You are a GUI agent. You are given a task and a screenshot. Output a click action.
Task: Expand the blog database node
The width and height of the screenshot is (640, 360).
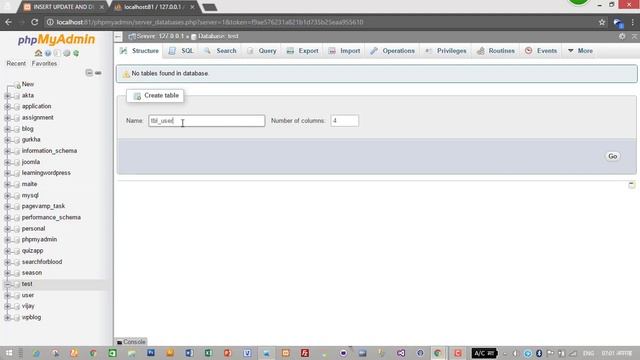(7, 129)
